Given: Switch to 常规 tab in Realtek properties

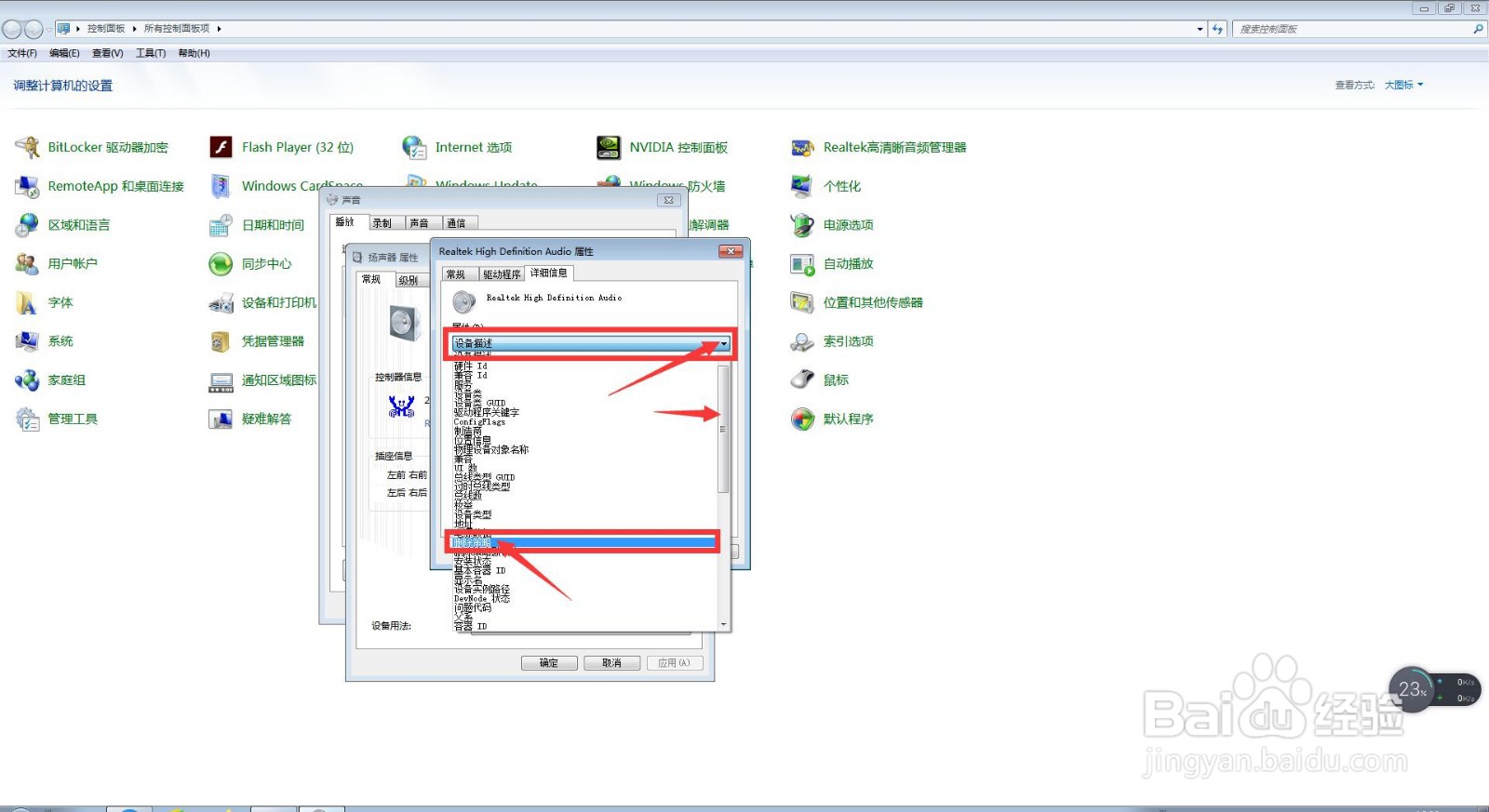Looking at the screenshot, I should 456,274.
